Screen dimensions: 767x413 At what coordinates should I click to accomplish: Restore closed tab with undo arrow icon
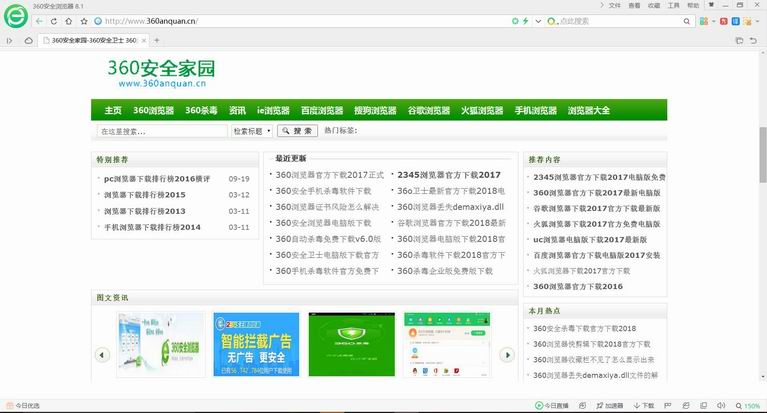point(753,41)
